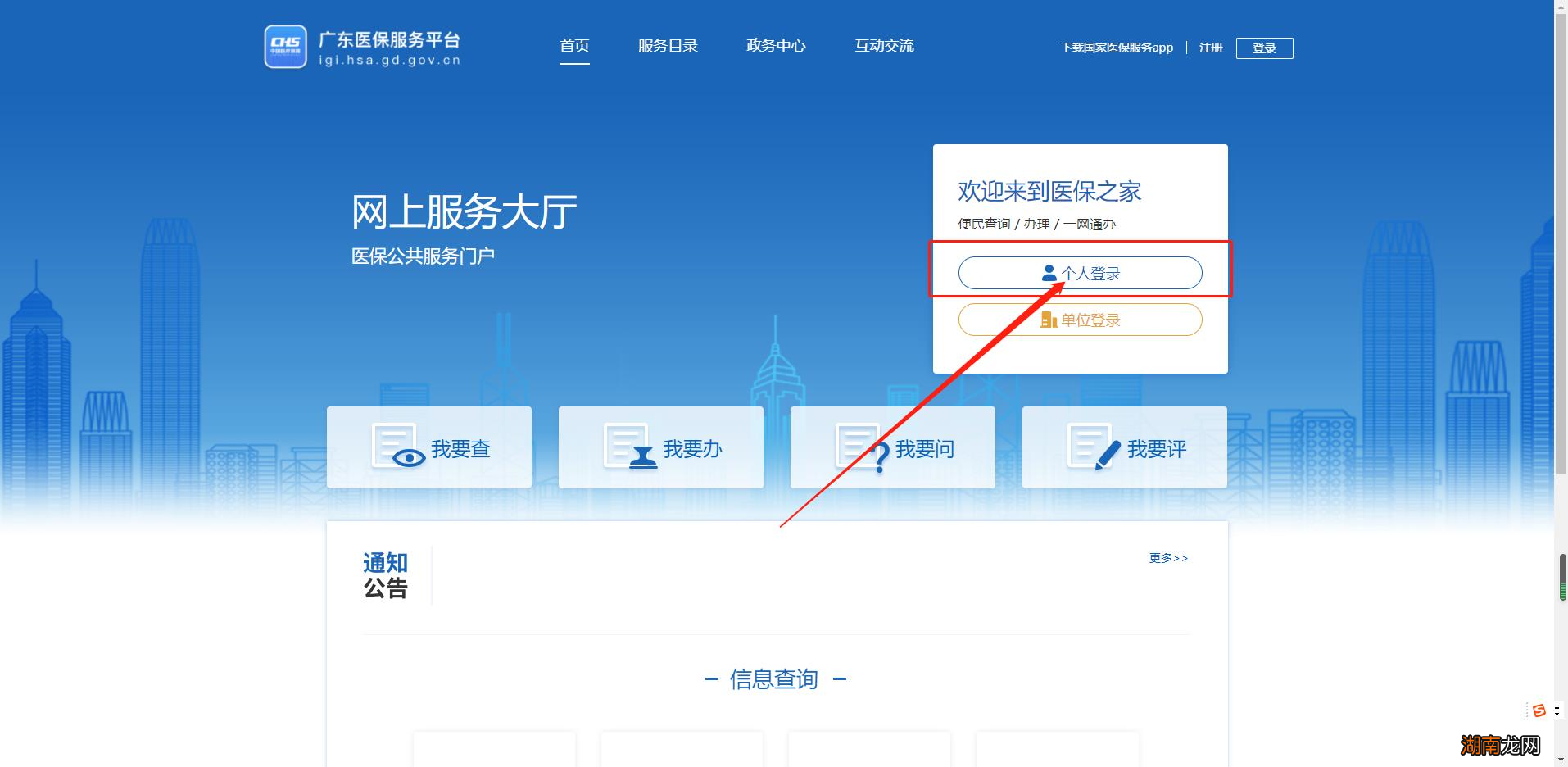Screen dimensions: 1568x767
Task: Select the 我要评 pencil evaluation icon
Action: (1092, 447)
